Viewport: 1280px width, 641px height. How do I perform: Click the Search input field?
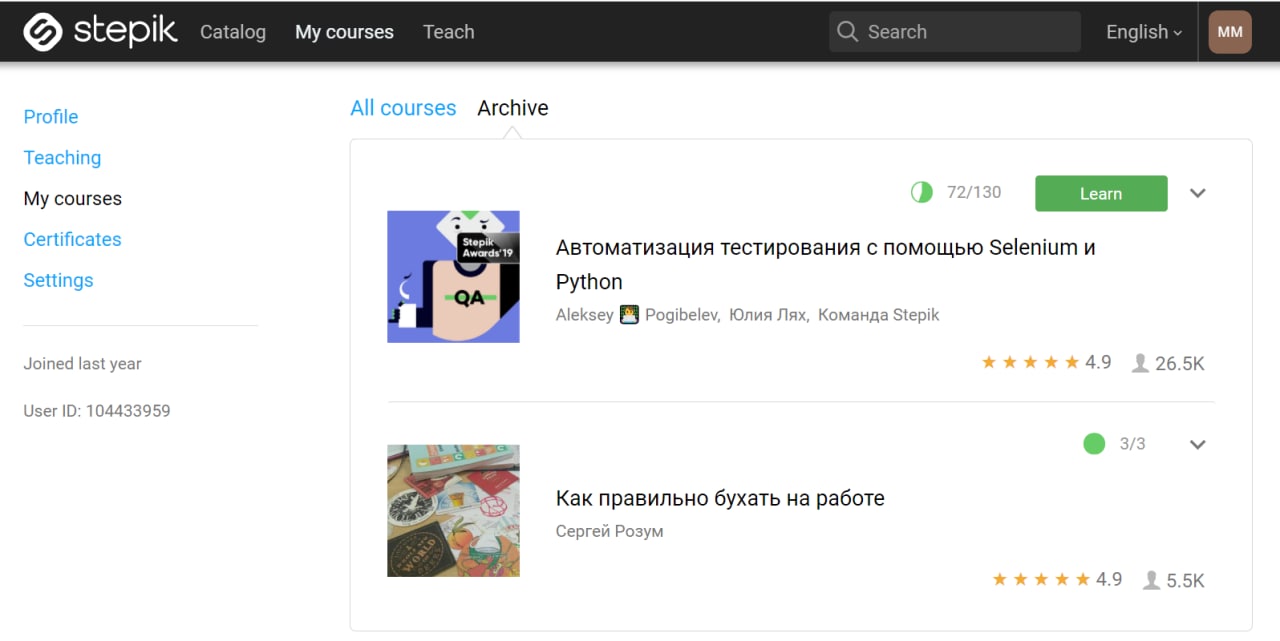955,32
